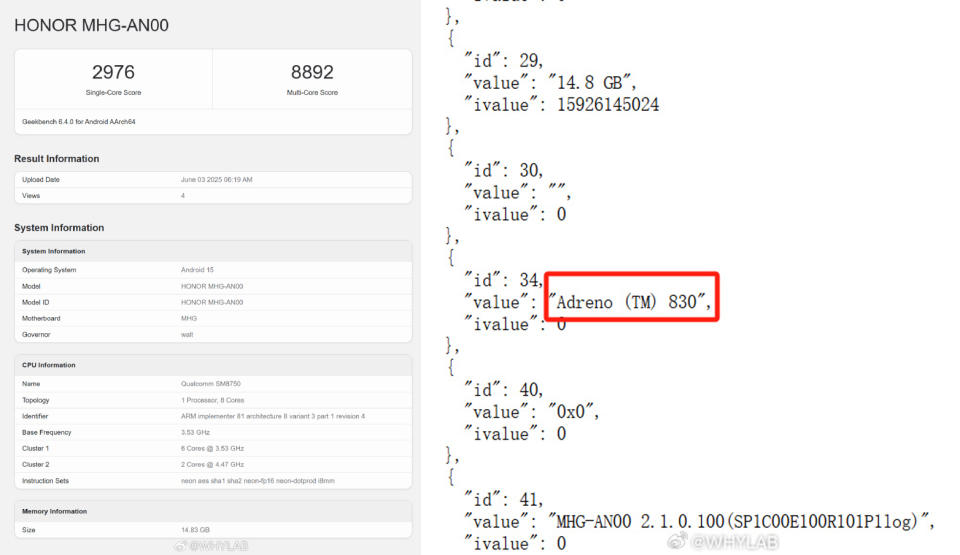Select the 8892 multi-core score value

[x=312, y=72]
